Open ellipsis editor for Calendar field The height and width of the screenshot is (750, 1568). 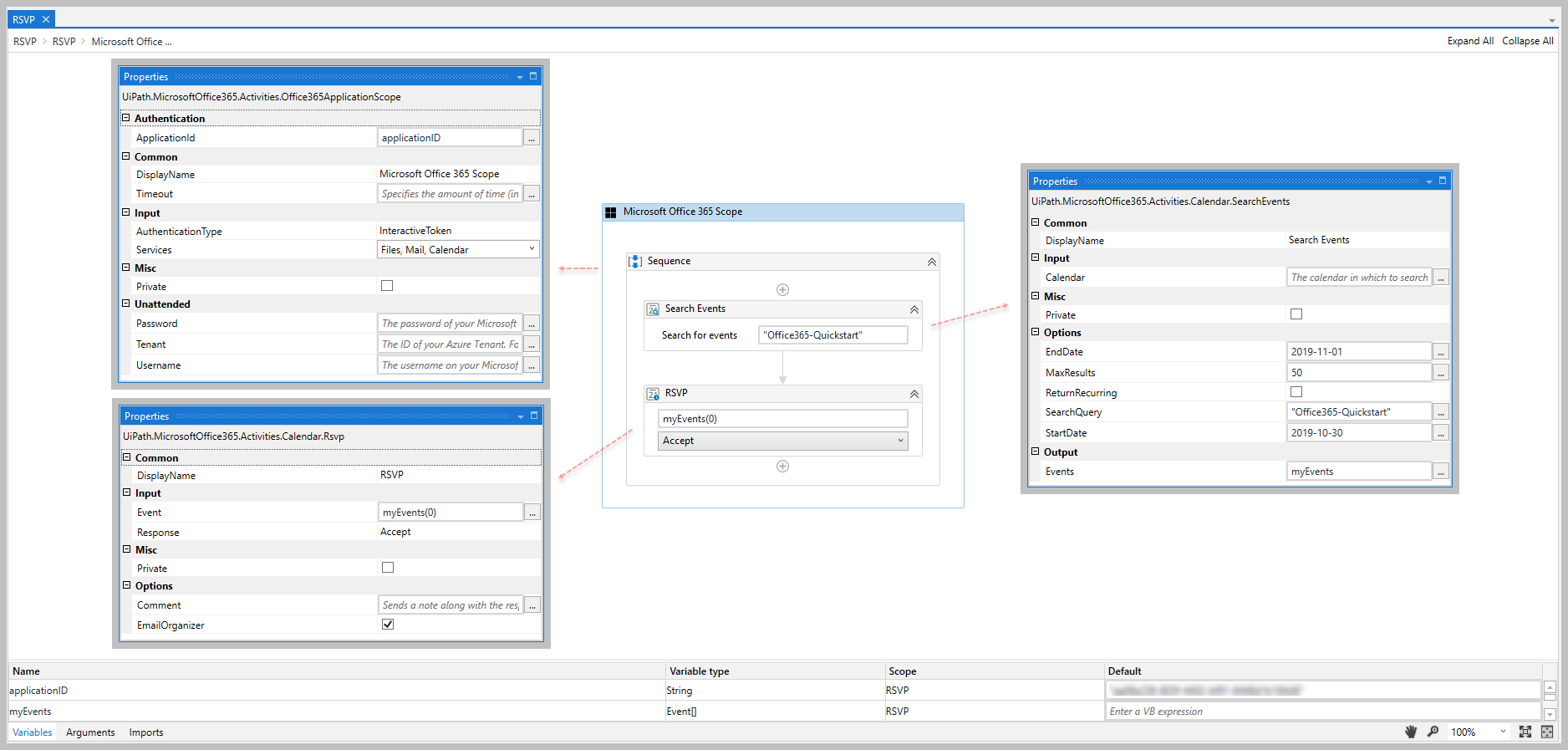(x=1441, y=278)
